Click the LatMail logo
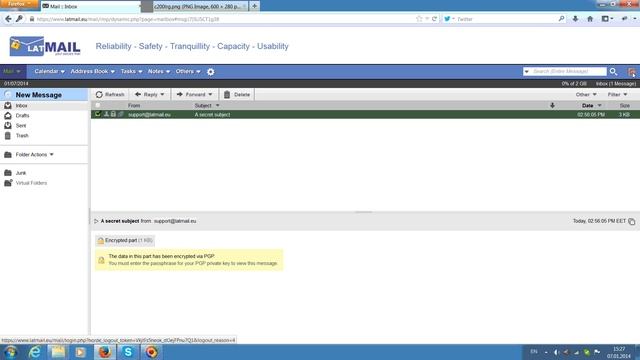 click(x=45, y=46)
